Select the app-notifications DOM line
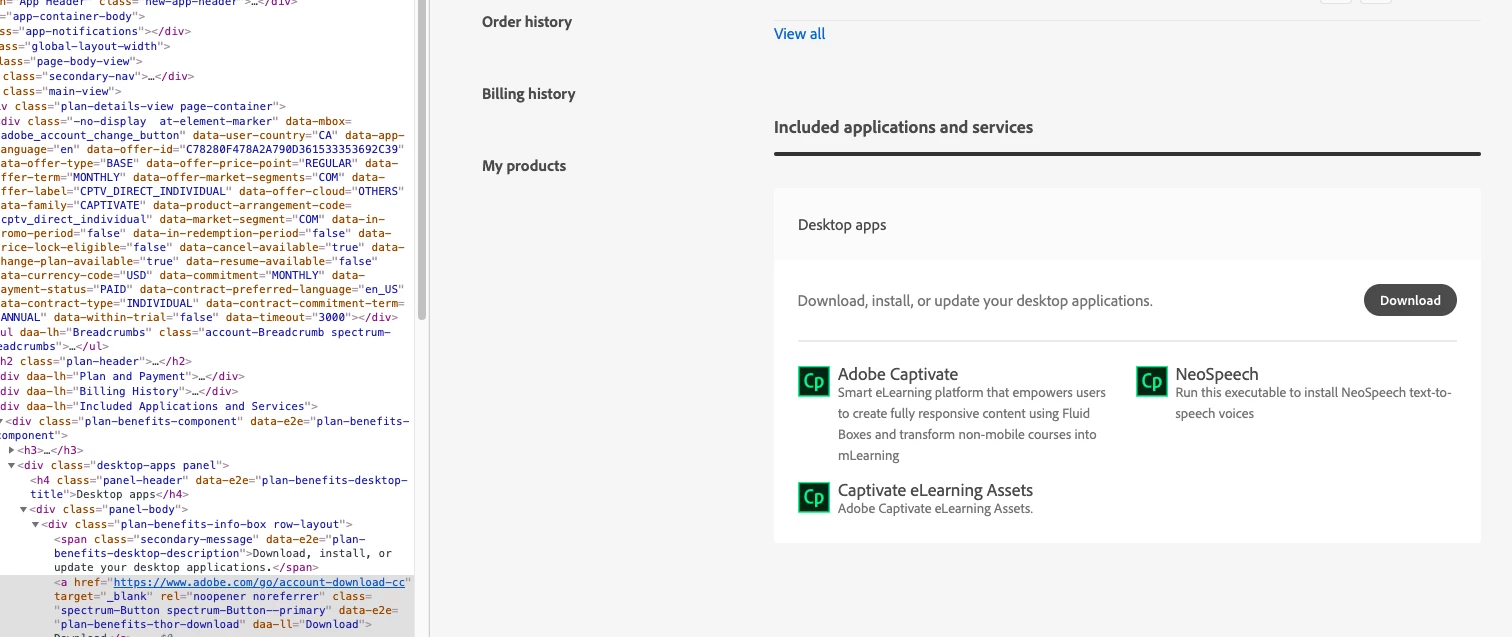 click(x=95, y=31)
